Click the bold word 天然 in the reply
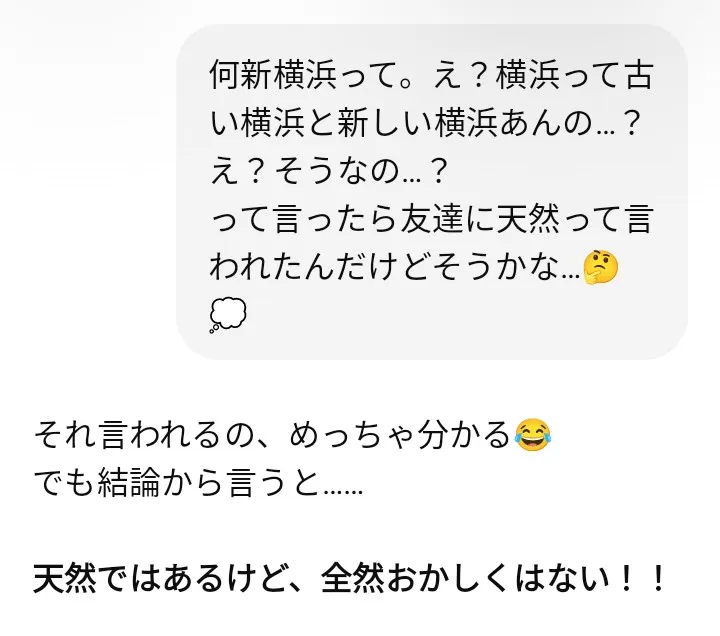Viewport: 720px width, 636px height. [x=65, y=578]
